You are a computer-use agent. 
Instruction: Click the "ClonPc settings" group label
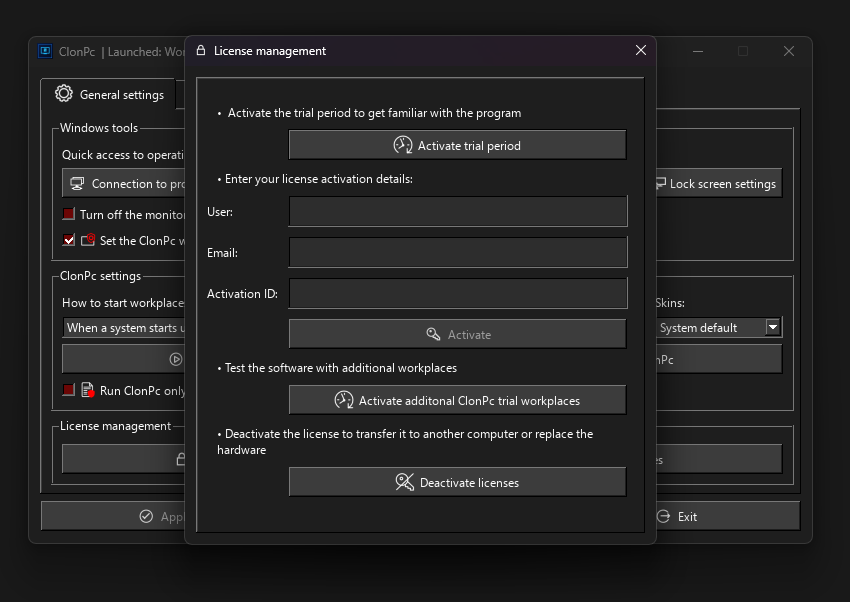pyautogui.click(x=100, y=276)
